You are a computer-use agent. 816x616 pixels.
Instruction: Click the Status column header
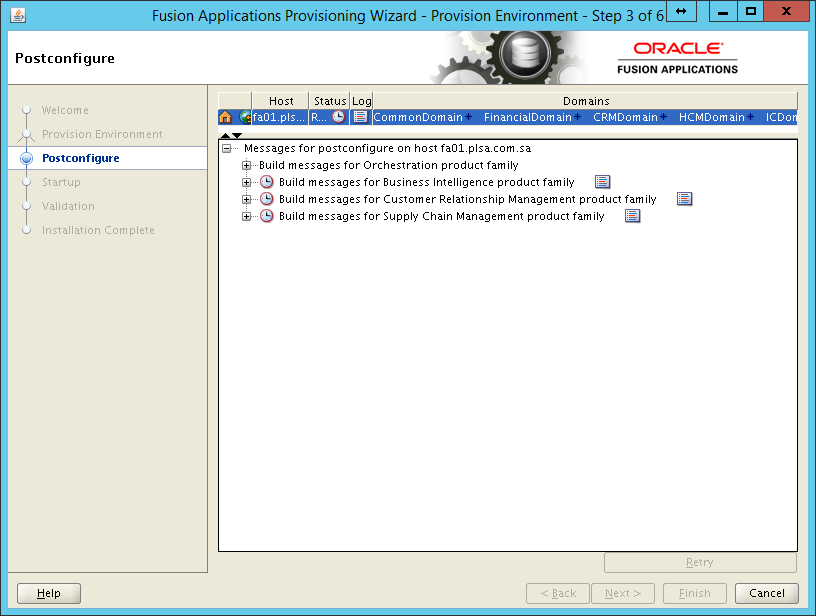(329, 101)
